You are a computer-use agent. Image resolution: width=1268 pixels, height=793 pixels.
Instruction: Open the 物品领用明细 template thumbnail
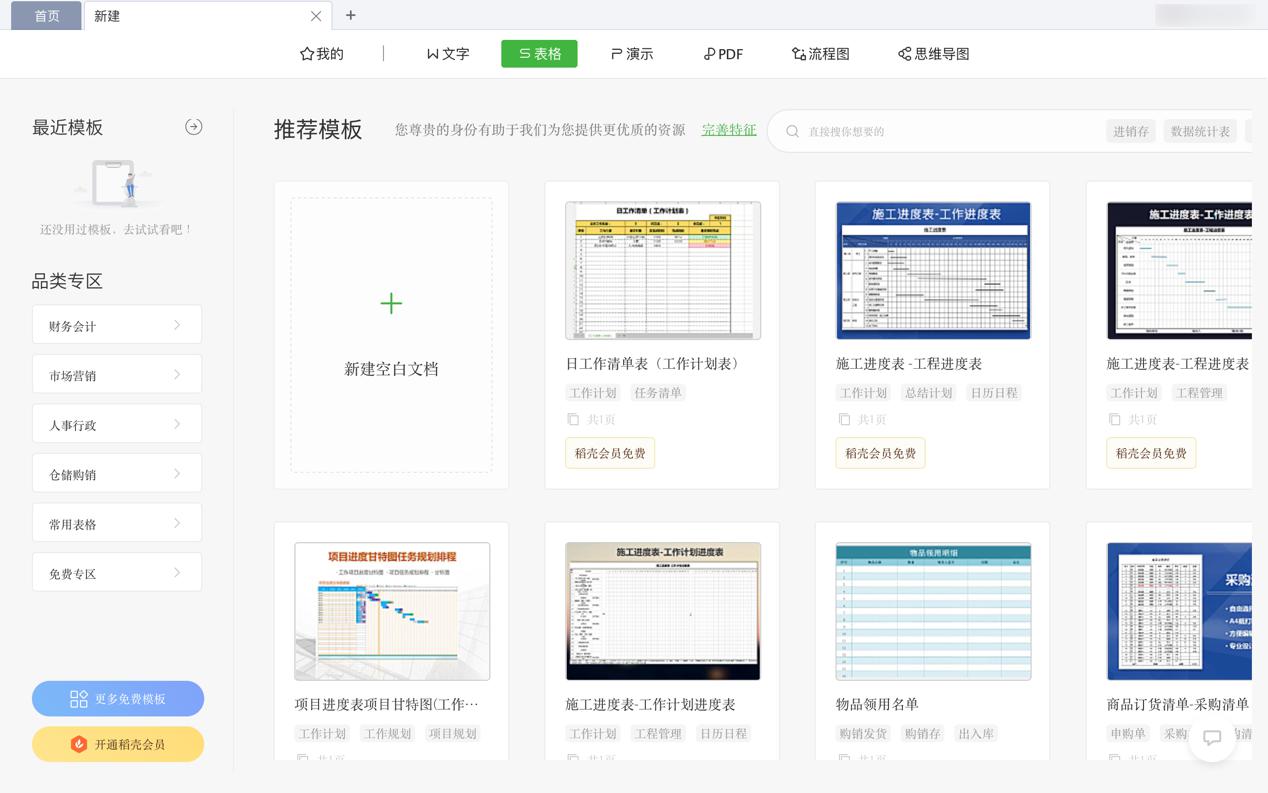tap(933, 611)
